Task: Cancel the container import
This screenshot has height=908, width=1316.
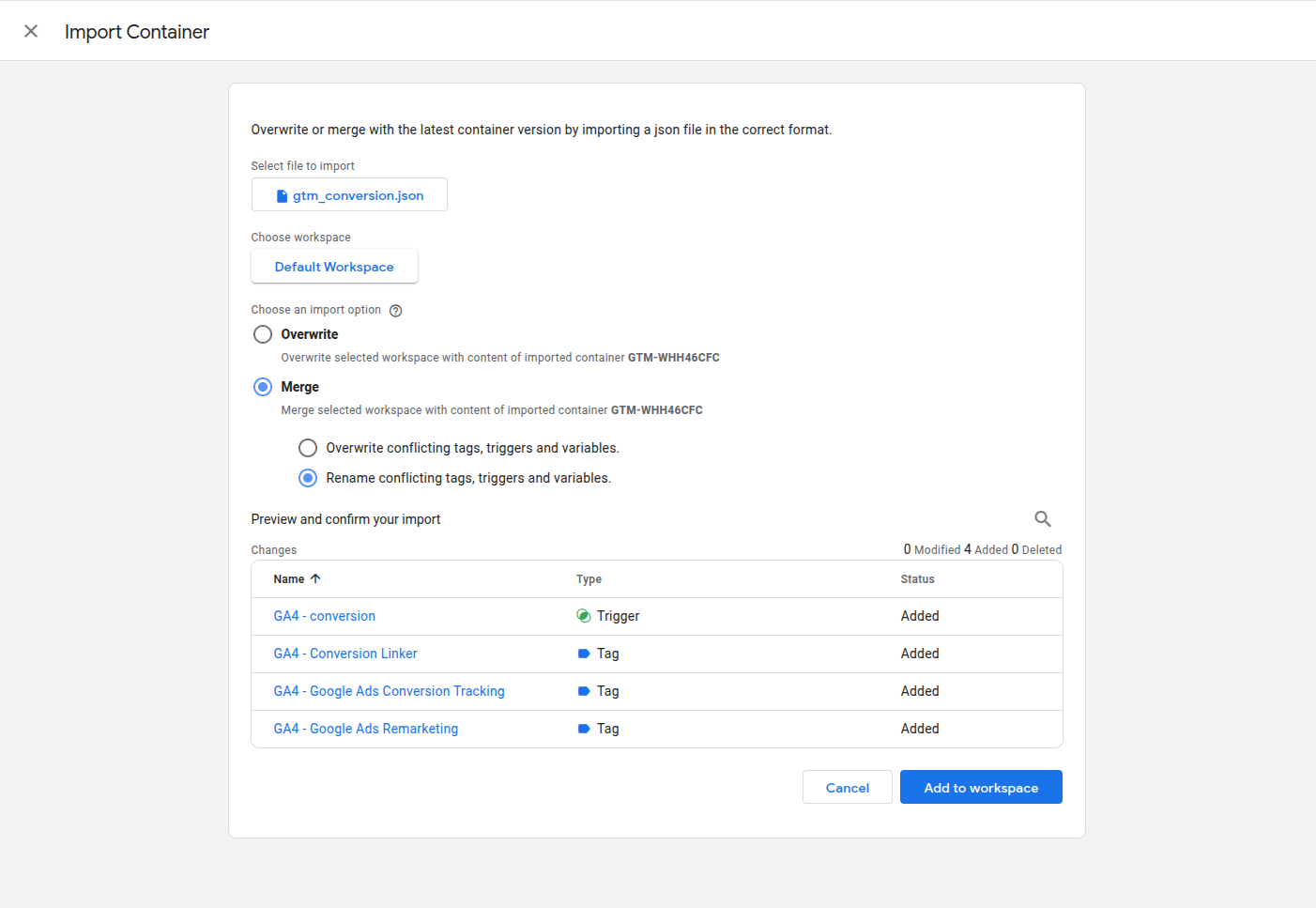Action: 847,787
